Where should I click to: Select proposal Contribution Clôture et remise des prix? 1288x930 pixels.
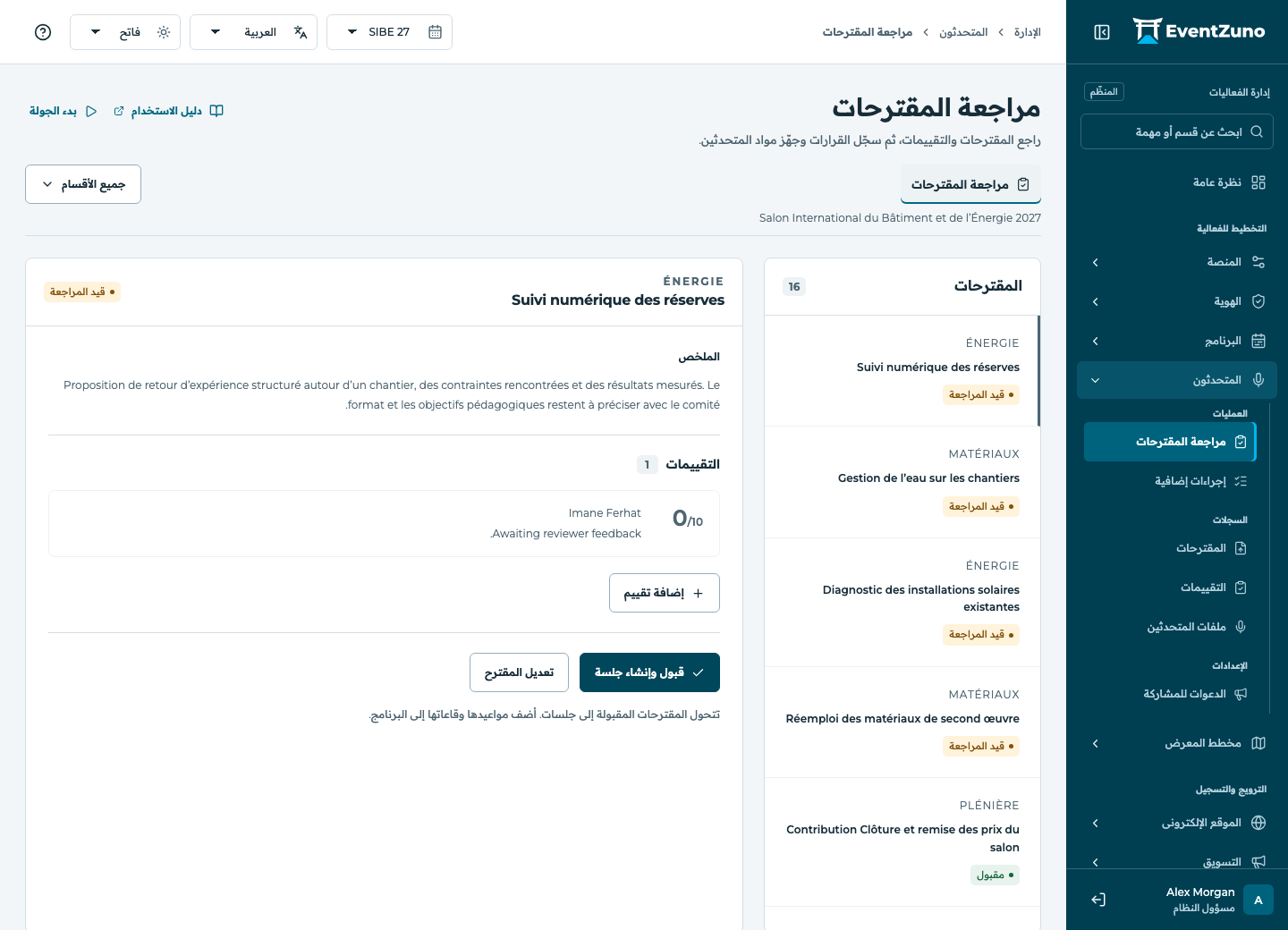tap(902, 841)
